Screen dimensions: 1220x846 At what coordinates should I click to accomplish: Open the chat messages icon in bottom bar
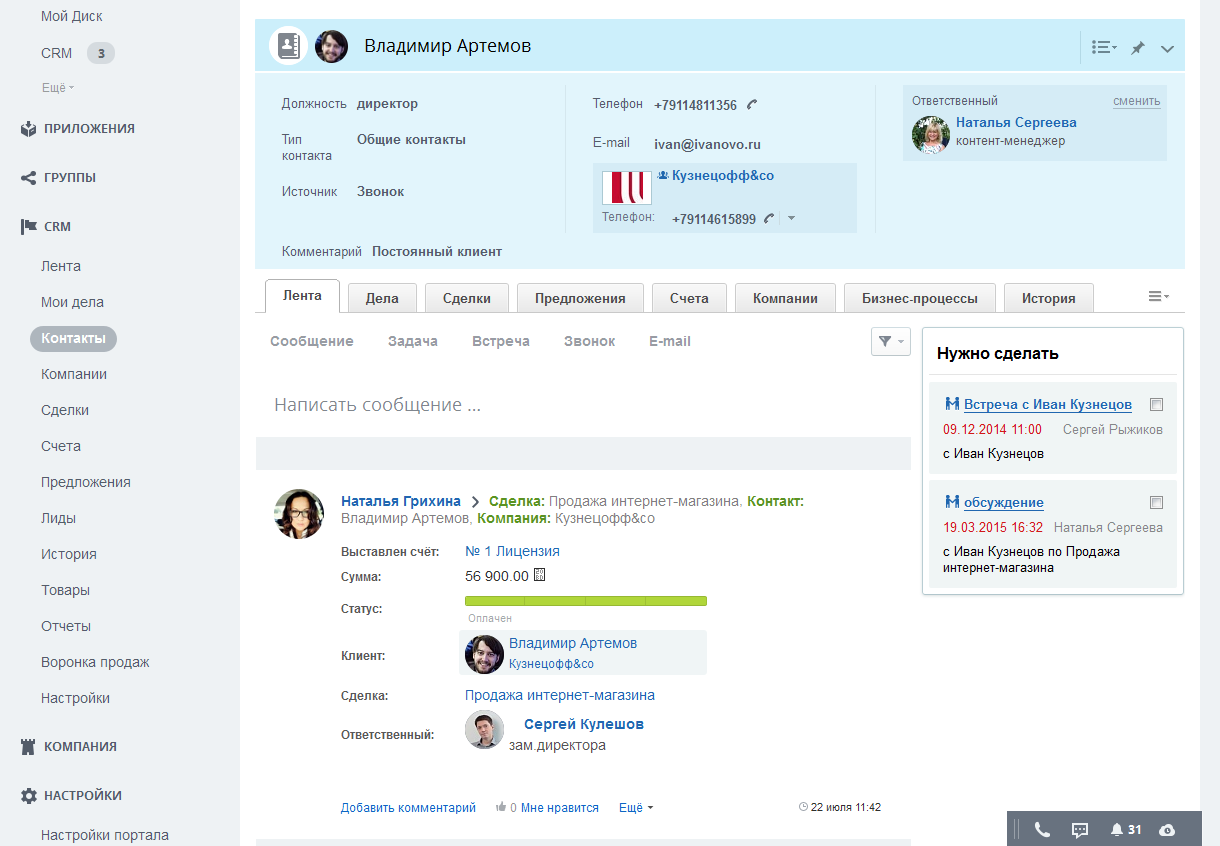[x=1080, y=829]
